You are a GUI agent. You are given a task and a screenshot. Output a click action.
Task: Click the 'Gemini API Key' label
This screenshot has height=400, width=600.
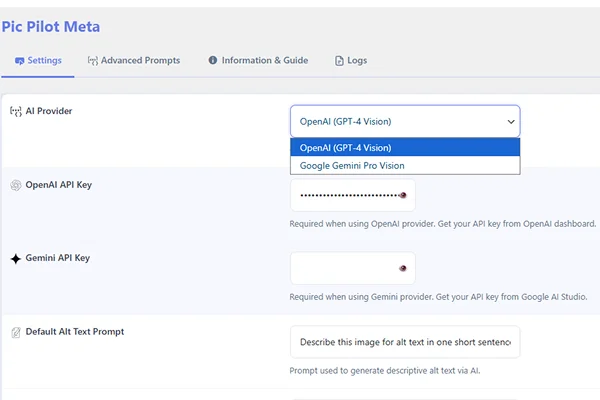click(x=57, y=258)
